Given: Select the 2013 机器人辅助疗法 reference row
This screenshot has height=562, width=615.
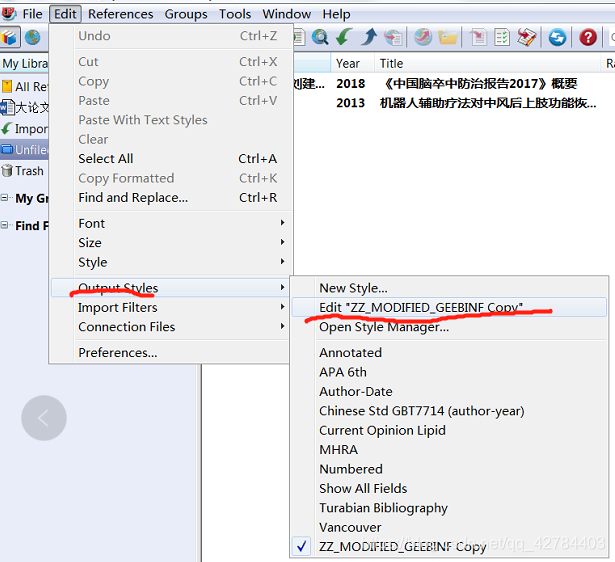Looking at the screenshot, I should [454, 103].
